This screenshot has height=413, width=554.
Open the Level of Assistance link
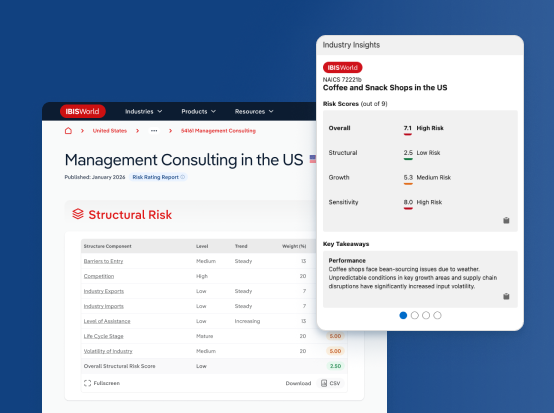107,321
